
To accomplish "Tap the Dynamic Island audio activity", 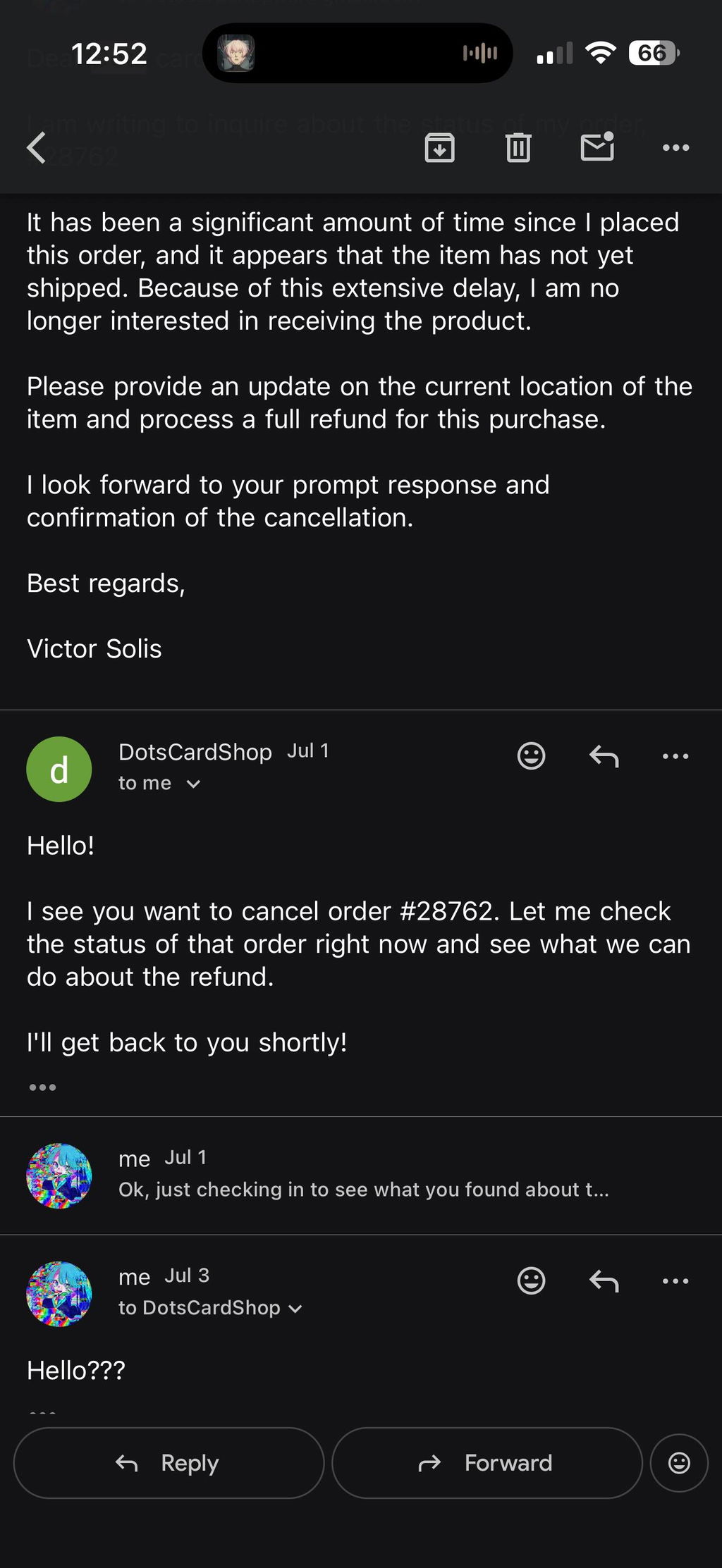I will click(480, 53).
